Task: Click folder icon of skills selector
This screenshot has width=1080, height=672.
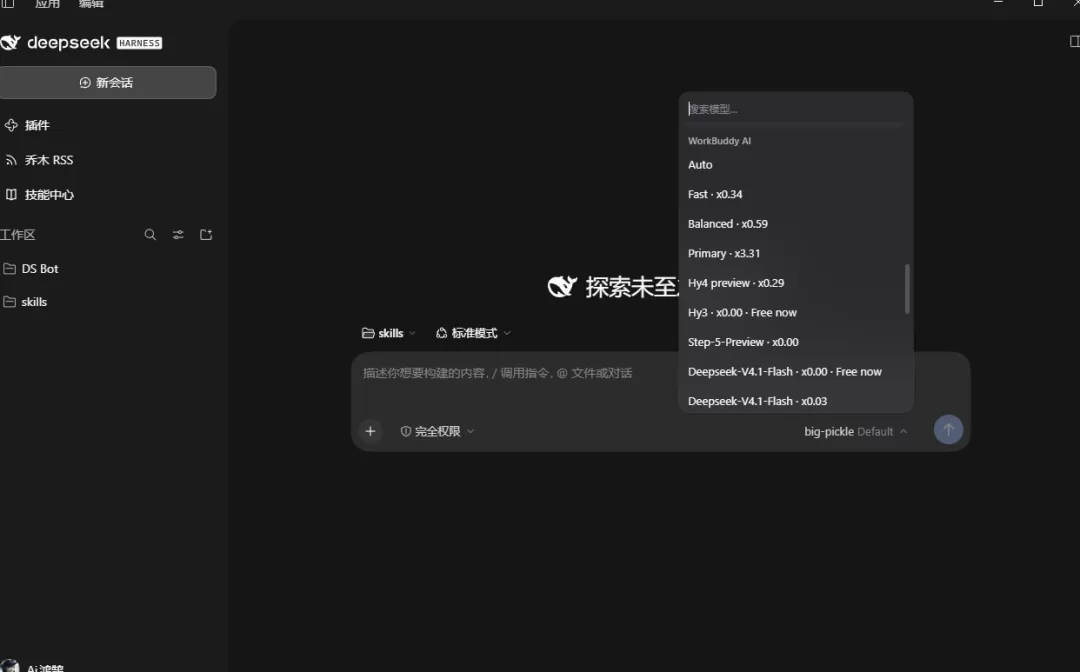Action: [x=368, y=333]
